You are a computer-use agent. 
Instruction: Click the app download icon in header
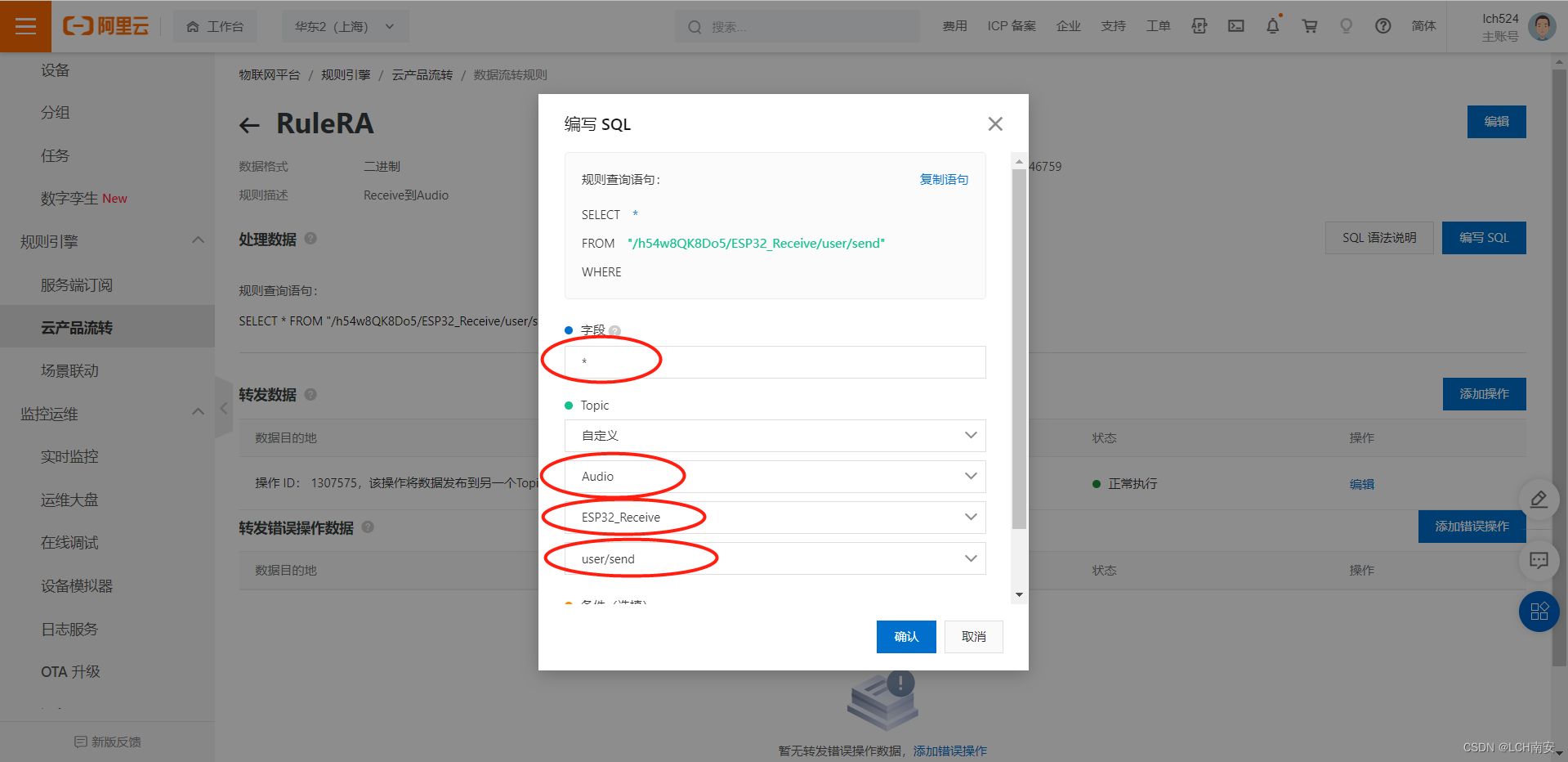pos(1199,26)
